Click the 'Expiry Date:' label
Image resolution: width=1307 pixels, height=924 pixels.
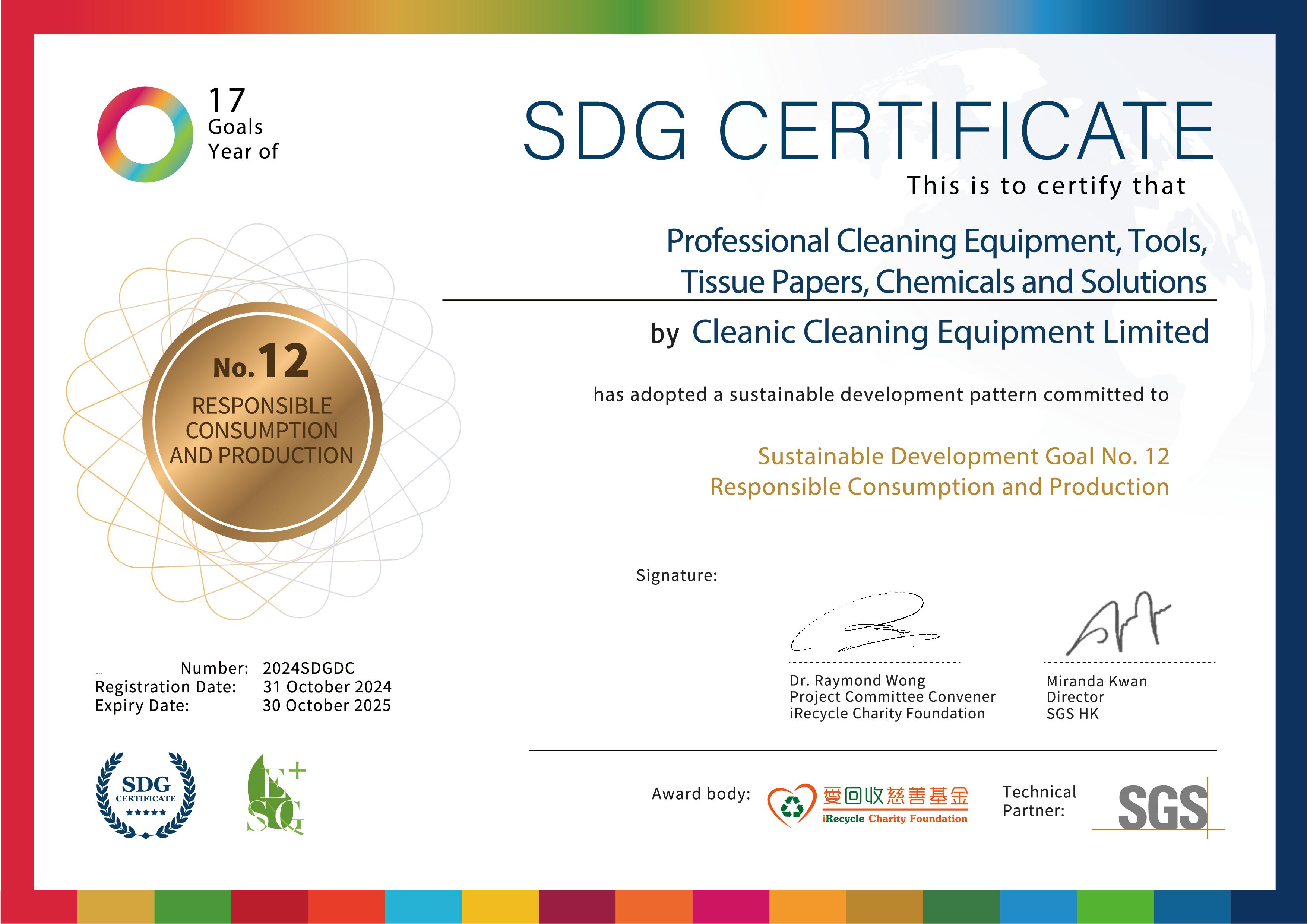click(x=142, y=705)
